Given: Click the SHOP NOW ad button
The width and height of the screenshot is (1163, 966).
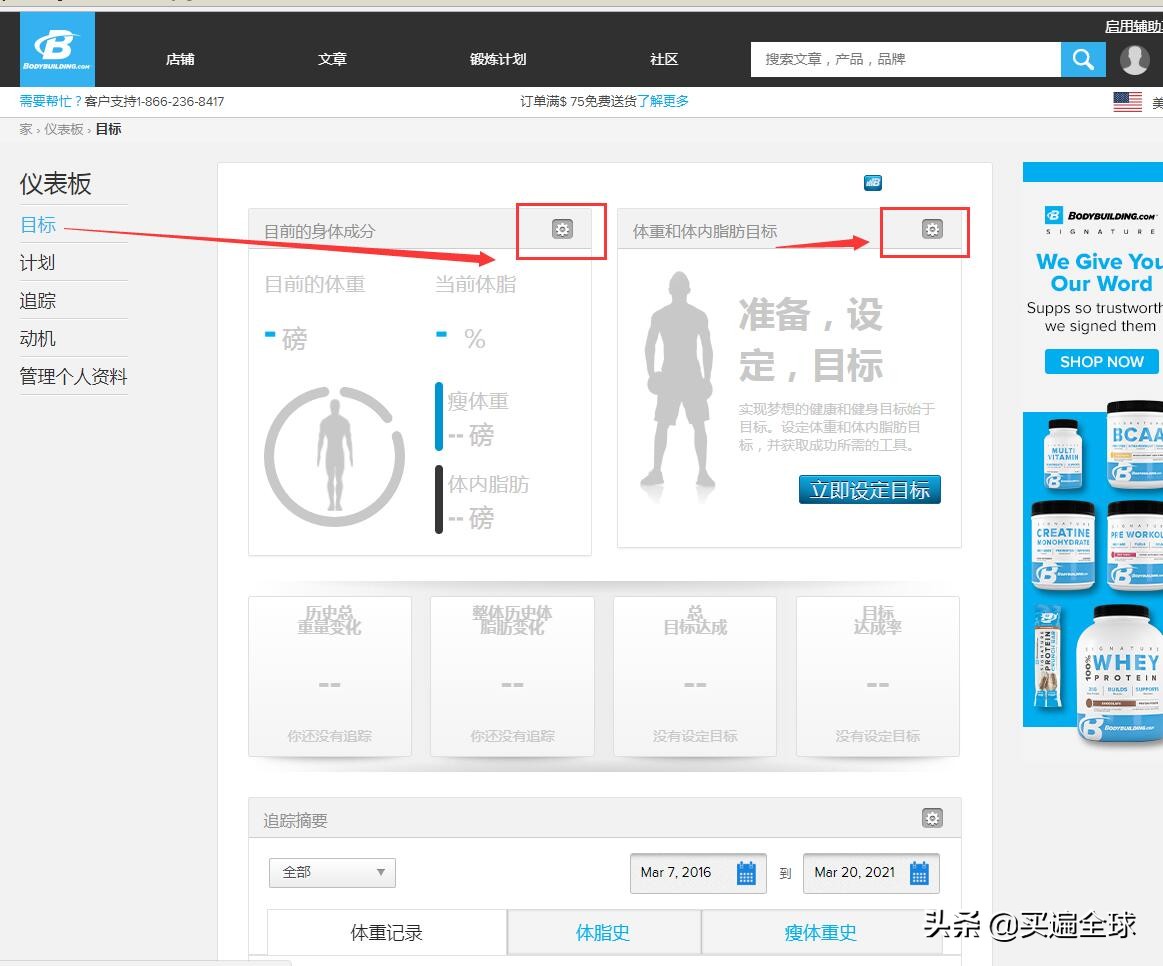Looking at the screenshot, I should pyautogui.click(x=1100, y=361).
